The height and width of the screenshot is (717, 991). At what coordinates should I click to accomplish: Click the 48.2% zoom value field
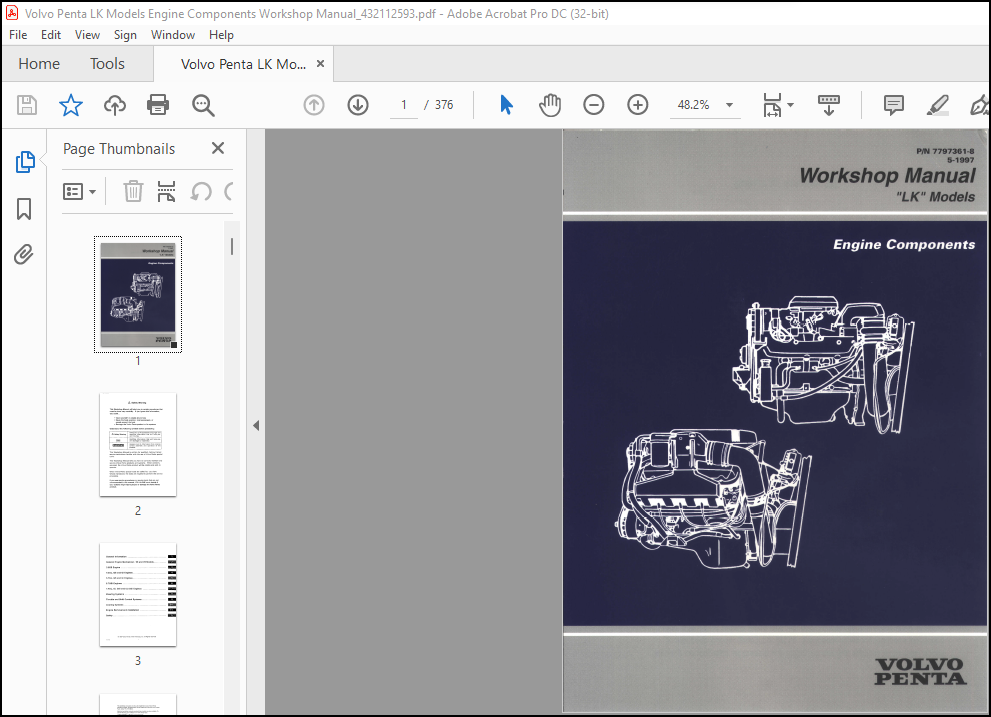point(693,105)
